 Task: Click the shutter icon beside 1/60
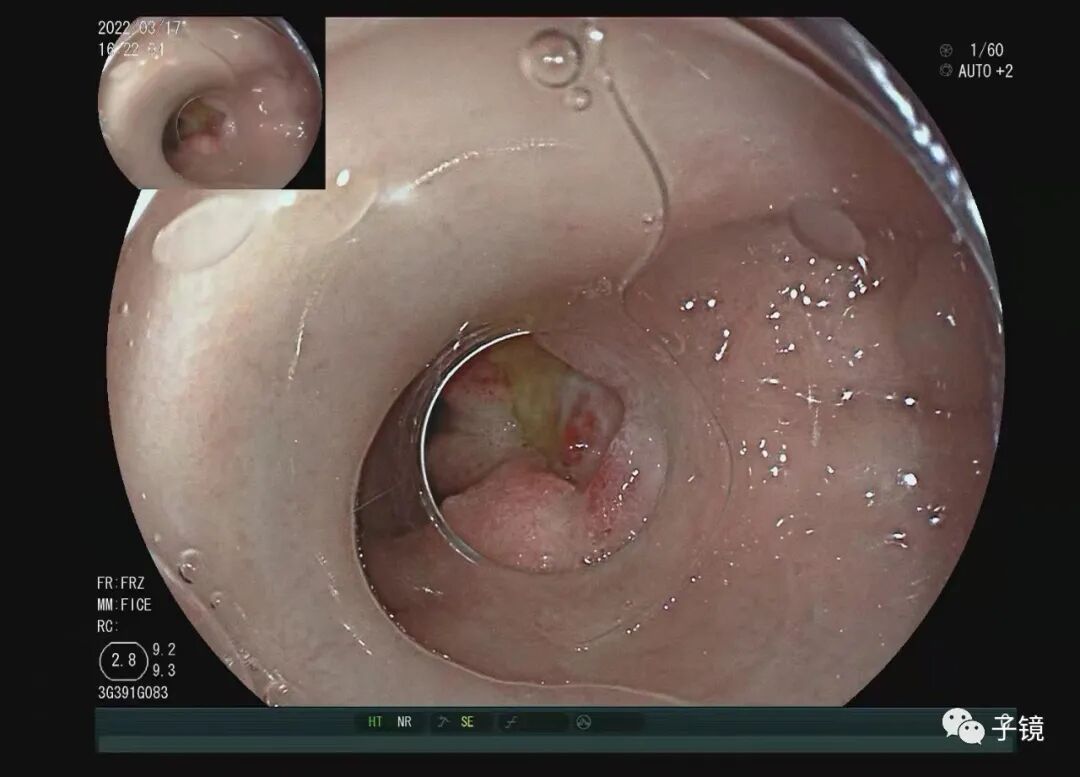[946, 50]
